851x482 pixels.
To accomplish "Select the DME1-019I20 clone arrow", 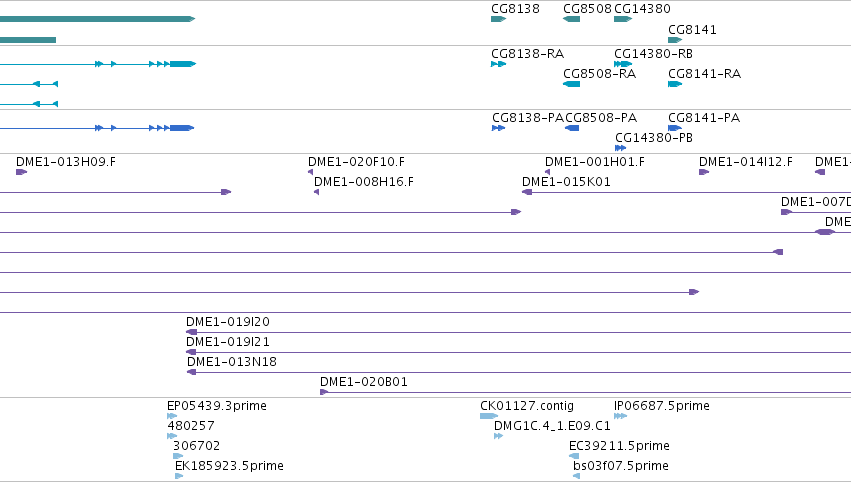I will click(x=191, y=332).
